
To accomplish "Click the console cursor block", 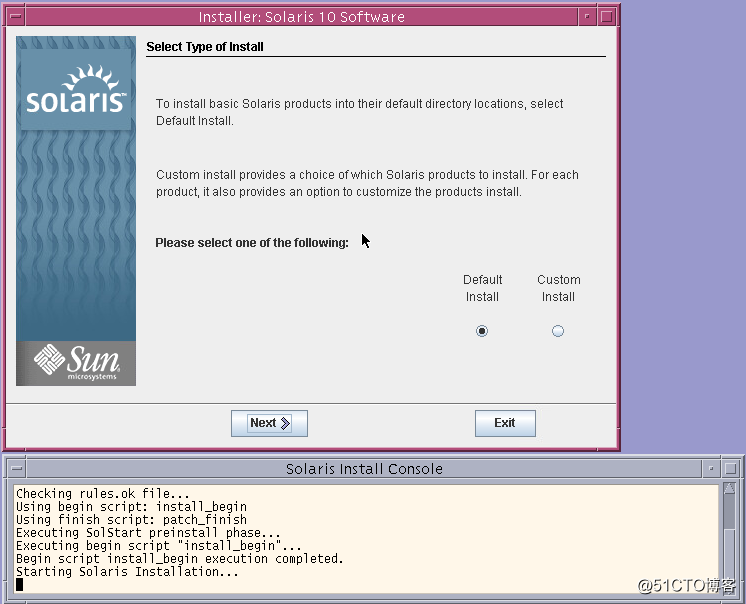I will pyautogui.click(x=20, y=585).
